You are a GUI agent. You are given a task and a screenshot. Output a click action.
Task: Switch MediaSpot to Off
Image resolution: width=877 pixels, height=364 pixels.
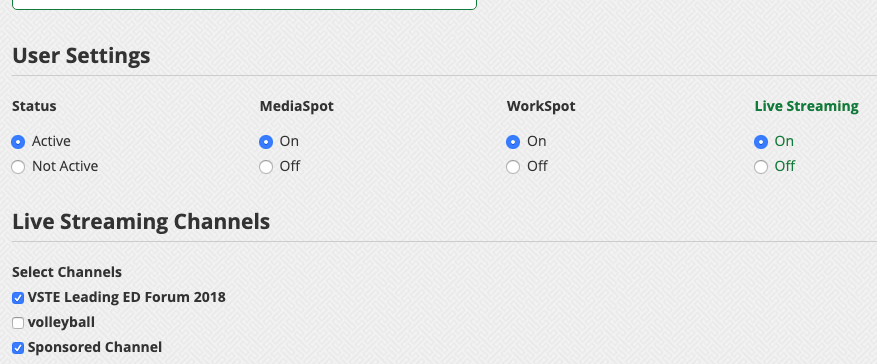coord(266,167)
